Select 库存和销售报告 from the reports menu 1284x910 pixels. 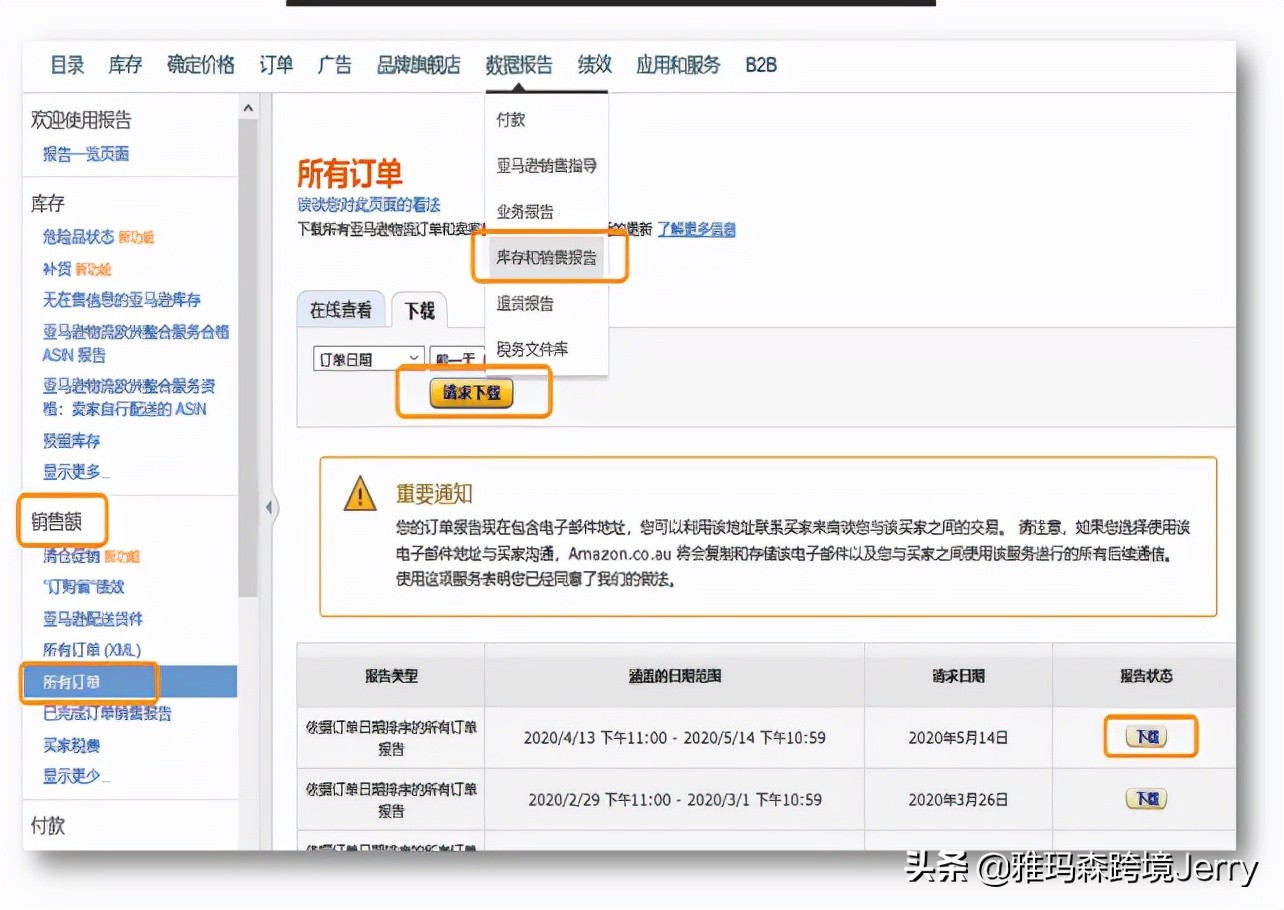(x=545, y=257)
